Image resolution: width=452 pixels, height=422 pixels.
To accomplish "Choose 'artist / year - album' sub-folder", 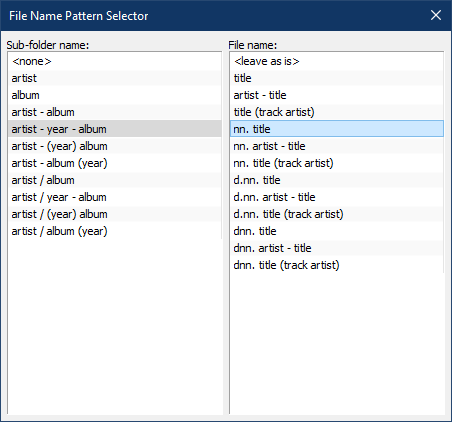I will pos(115,197).
